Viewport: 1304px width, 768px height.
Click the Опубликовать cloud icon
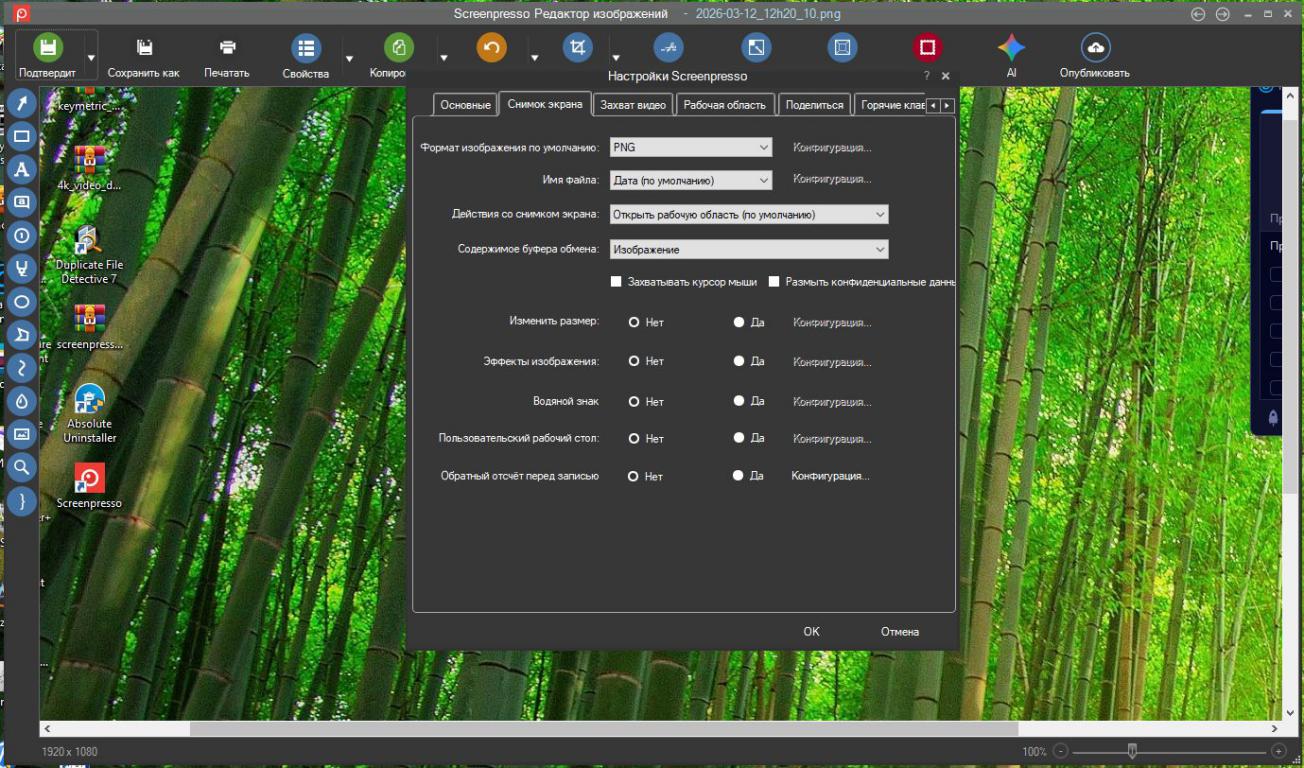(1095, 48)
